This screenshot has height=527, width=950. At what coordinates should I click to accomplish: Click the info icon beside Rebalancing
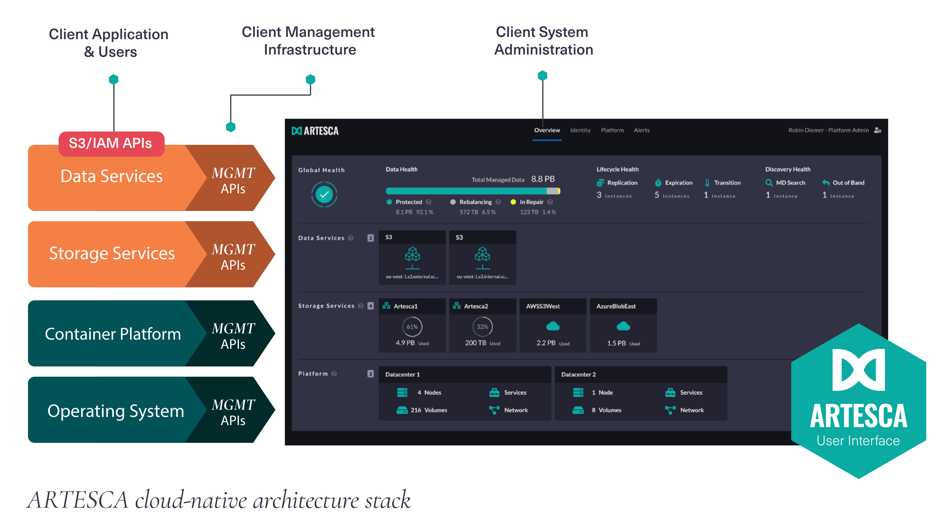[x=499, y=202]
